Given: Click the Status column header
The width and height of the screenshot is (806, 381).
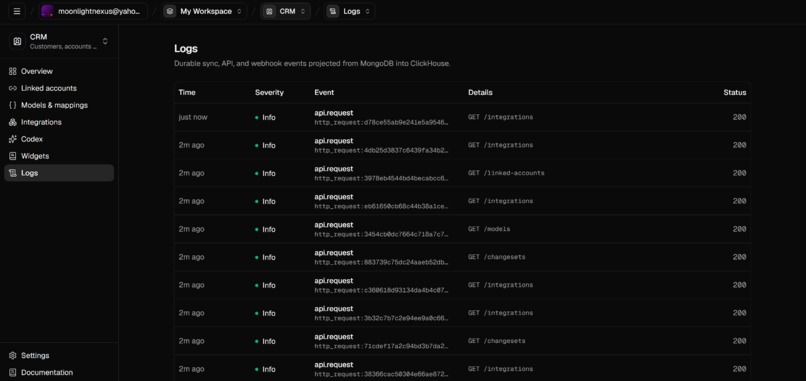Looking at the screenshot, I should pyautogui.click(x=735, y=93).
